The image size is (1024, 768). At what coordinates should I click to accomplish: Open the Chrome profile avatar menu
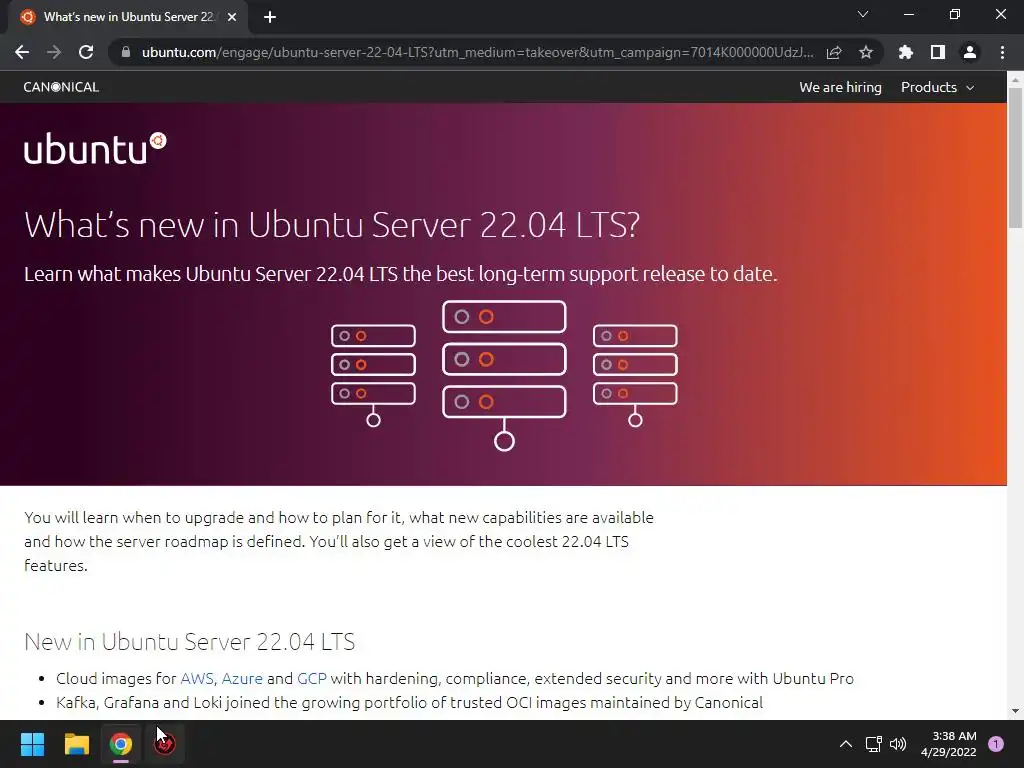click(970, 52)
